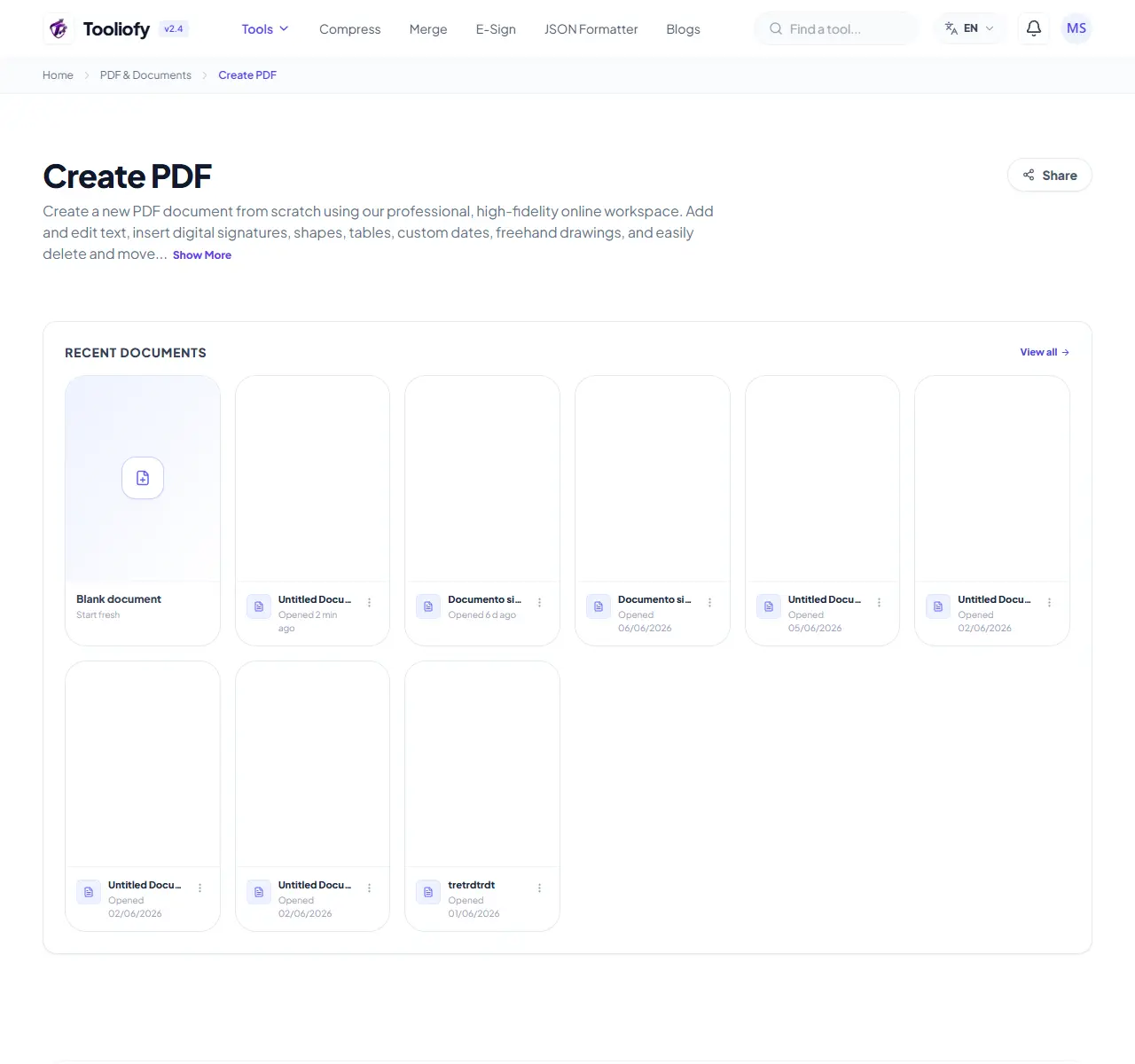Viewport: 1135px width, 1064px height.
Task: Open options menu for document opened 05/06/2026
Action: tap(879, 602)
